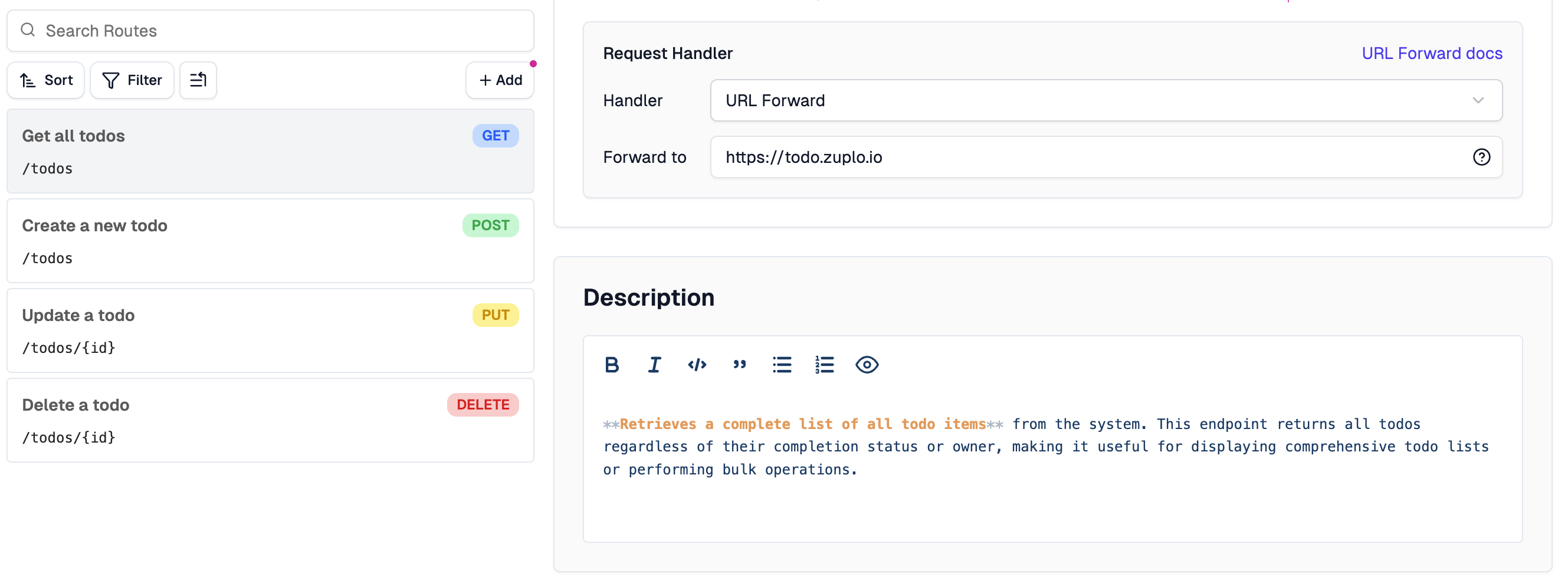1568x583 pixels.
Task: Insert a code block in the description
Action: [696, 365]
